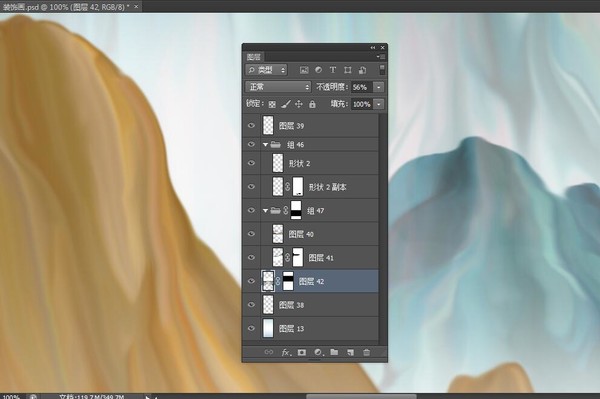The width and height of the screenshot is (600, 399).
Task: Click the mask link icon on 形状 2 副本
Action: pyautogui.click(x=288, y=187)
